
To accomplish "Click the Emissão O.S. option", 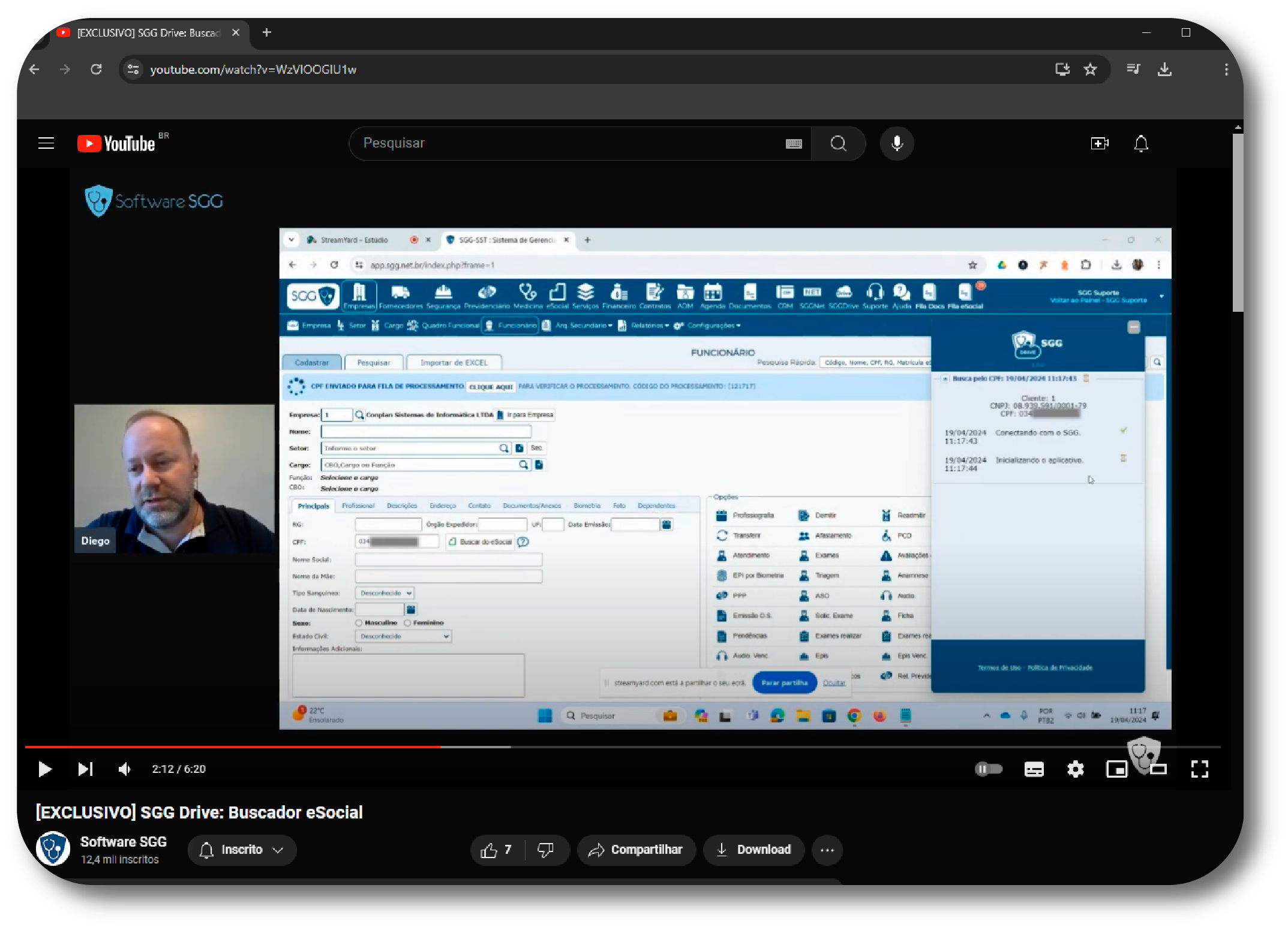I will click(744, 616).
